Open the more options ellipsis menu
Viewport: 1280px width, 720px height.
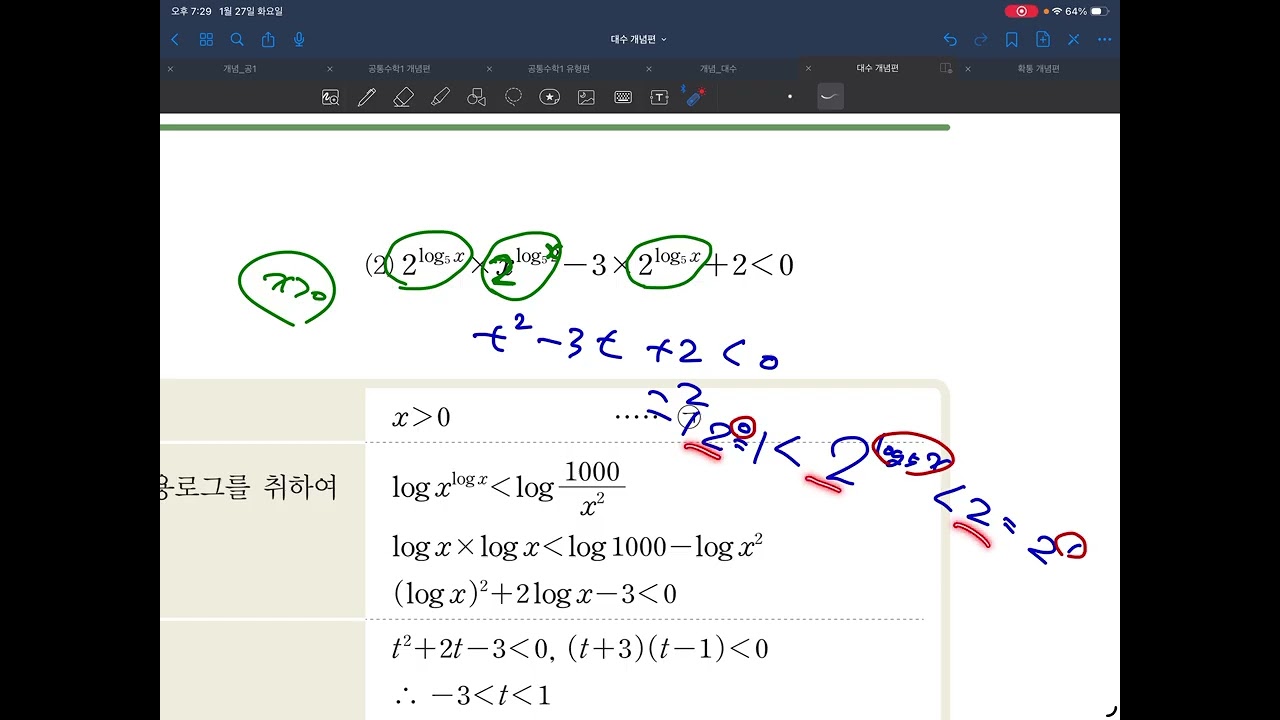(x=1104, y=40)
